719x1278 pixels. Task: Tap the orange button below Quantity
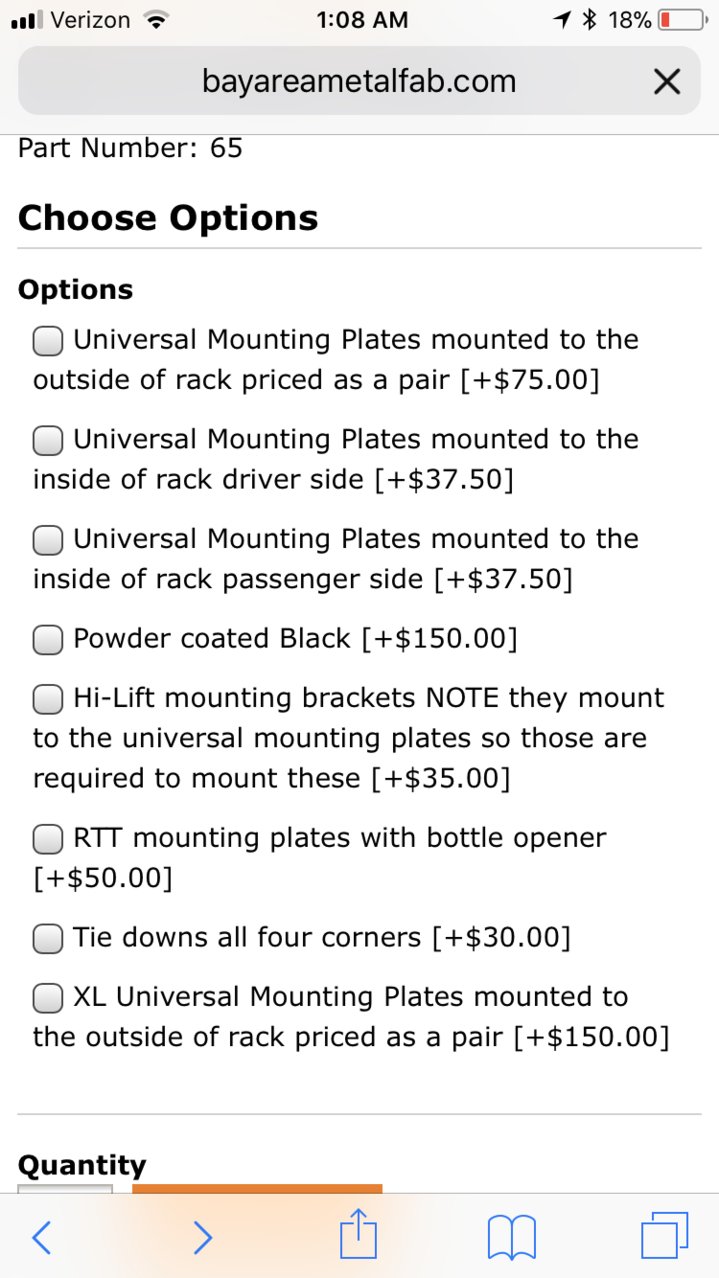click(257, 1188)
